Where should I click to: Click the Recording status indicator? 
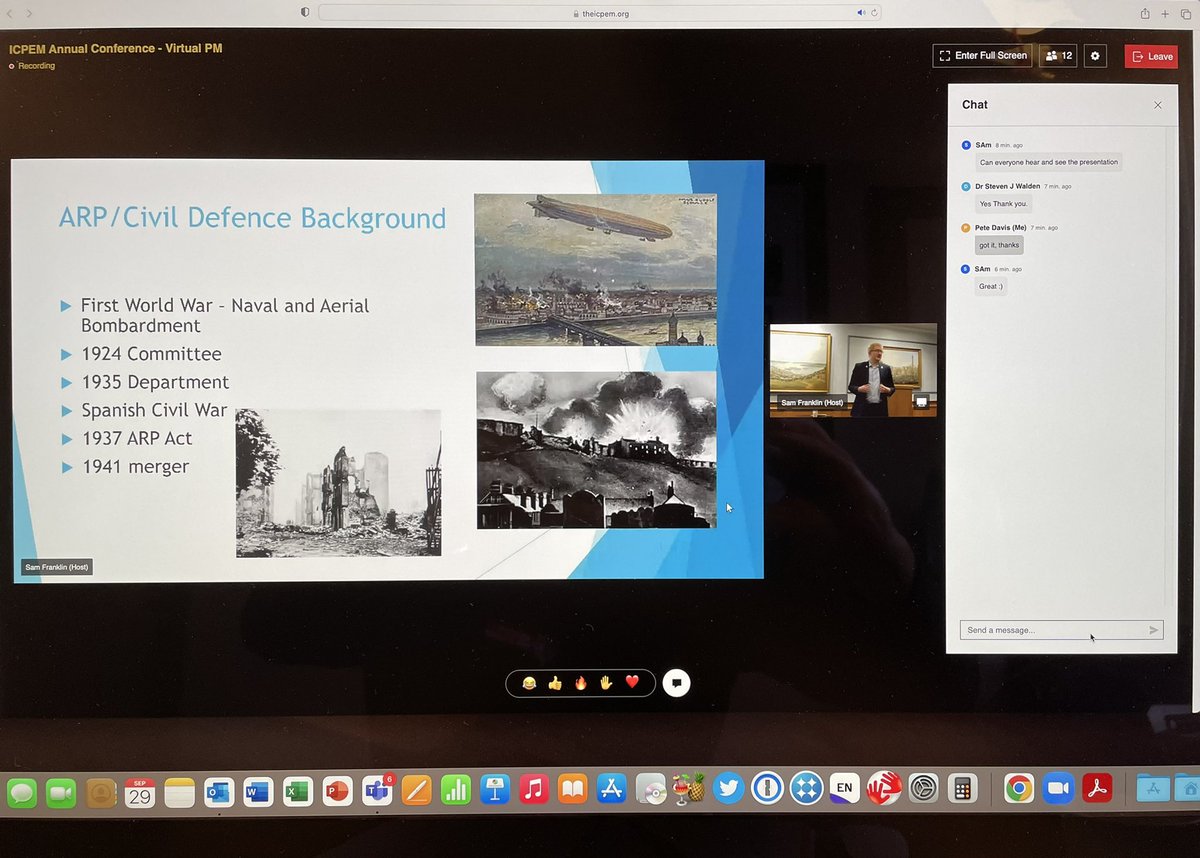coord(32,66)
